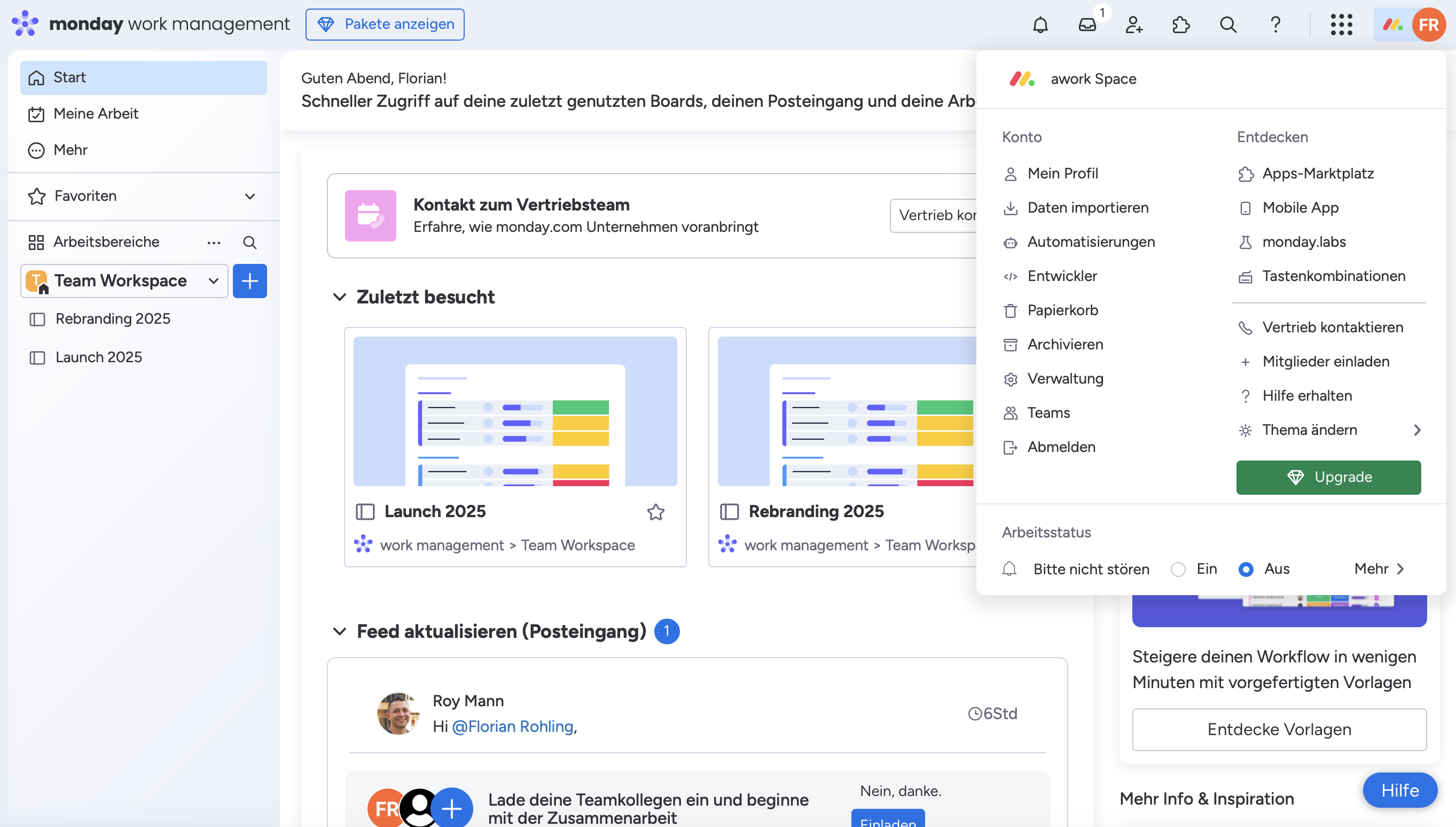This screenshot has width=1456, height=827.
Task: Click the plus avatar in invite banner
Action: pos(452,808)
